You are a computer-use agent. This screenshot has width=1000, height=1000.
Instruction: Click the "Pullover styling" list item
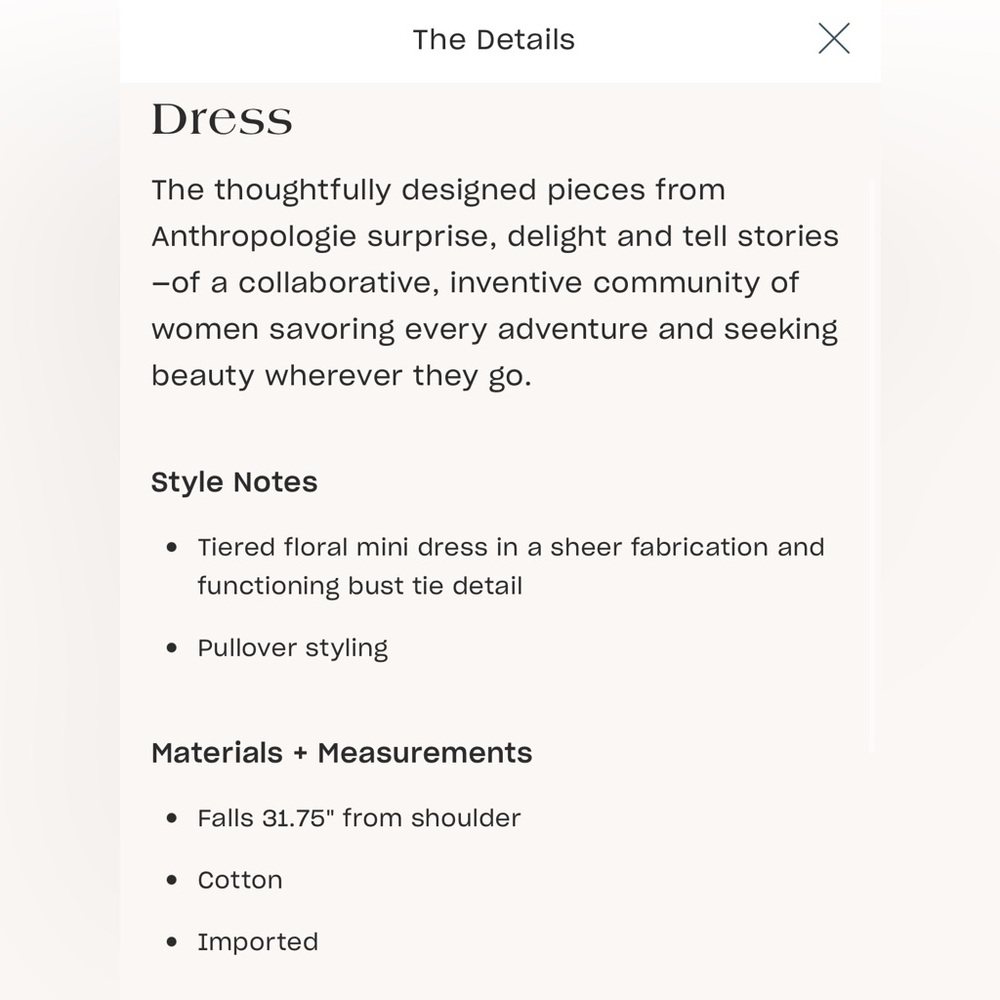(x=292, y=648)
